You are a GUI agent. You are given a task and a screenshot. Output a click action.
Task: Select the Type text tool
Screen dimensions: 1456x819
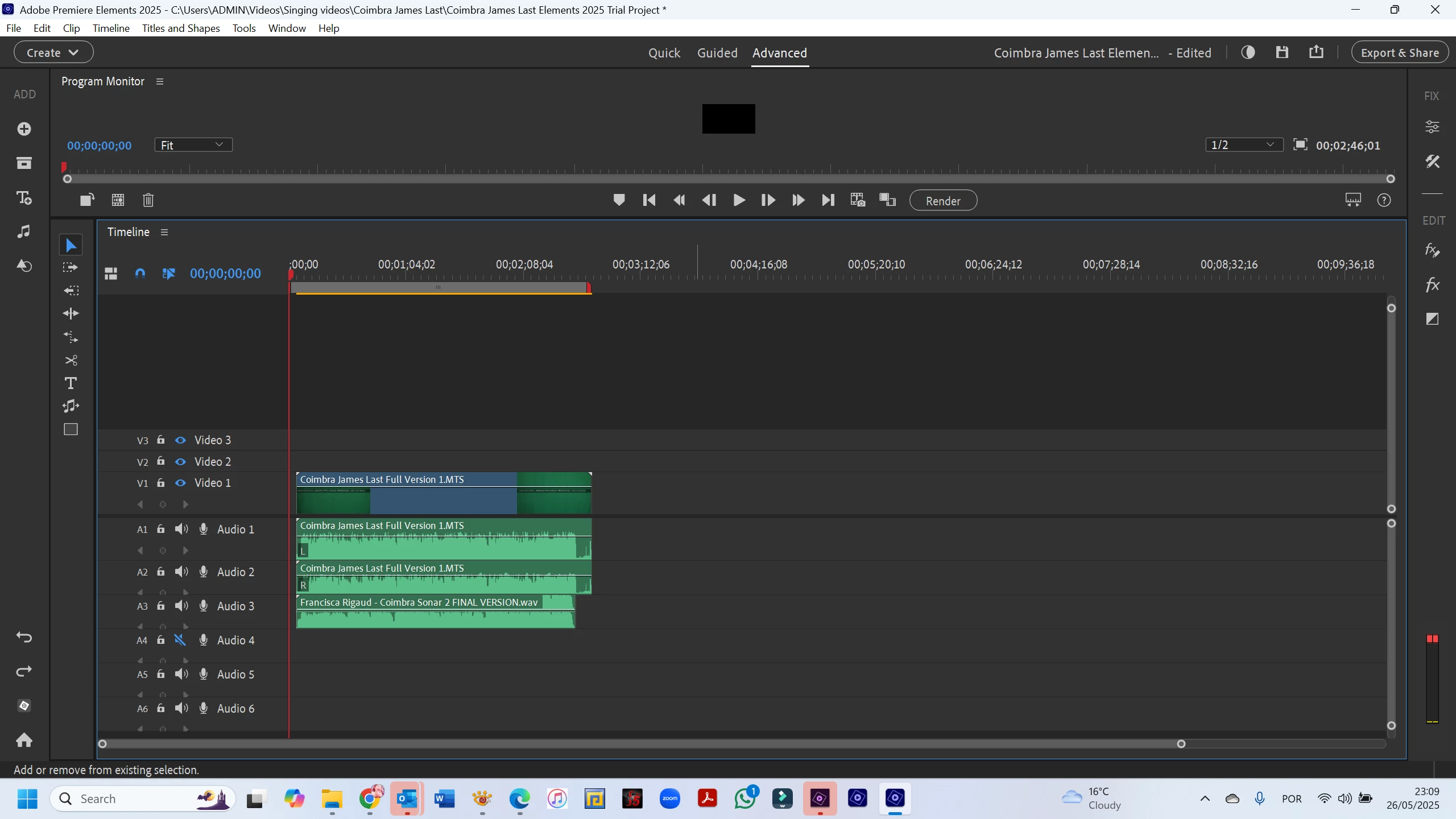point(71,383)
